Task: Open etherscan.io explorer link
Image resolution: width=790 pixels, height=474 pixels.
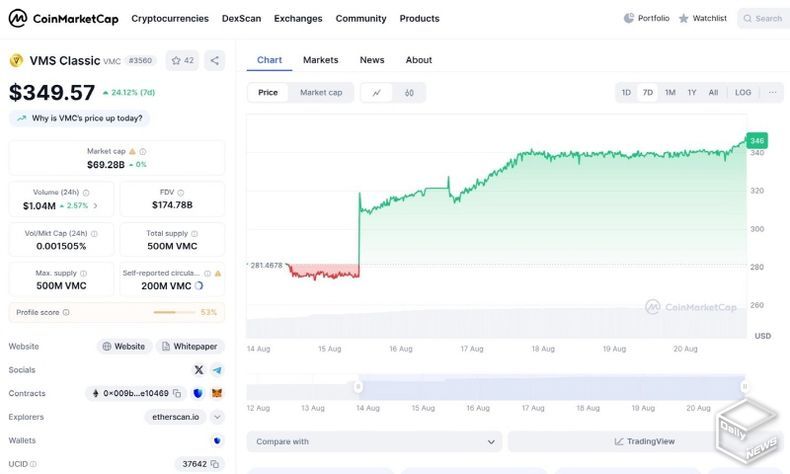Action: pos(175,417)
